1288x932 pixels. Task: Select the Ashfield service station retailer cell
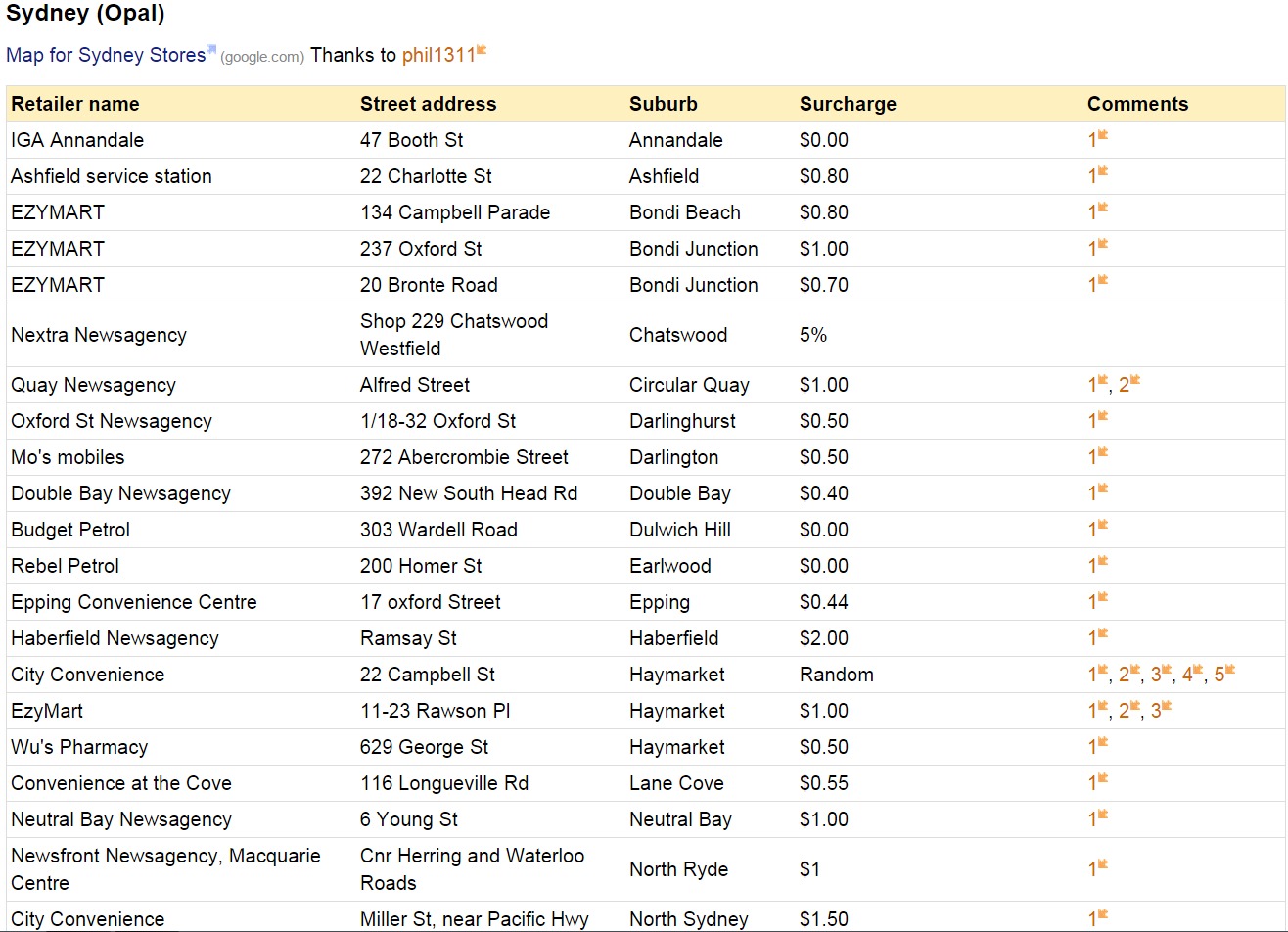(x=112, y=176)
